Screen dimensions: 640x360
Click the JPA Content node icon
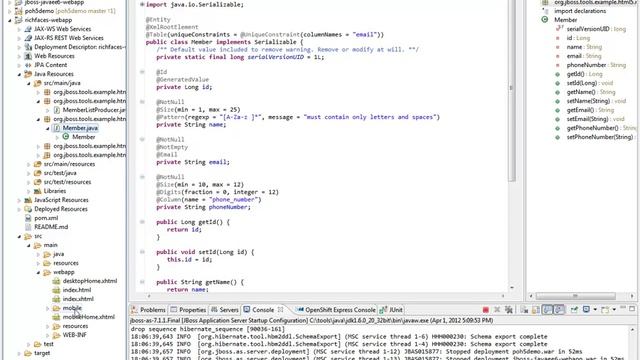click(28, 65)
